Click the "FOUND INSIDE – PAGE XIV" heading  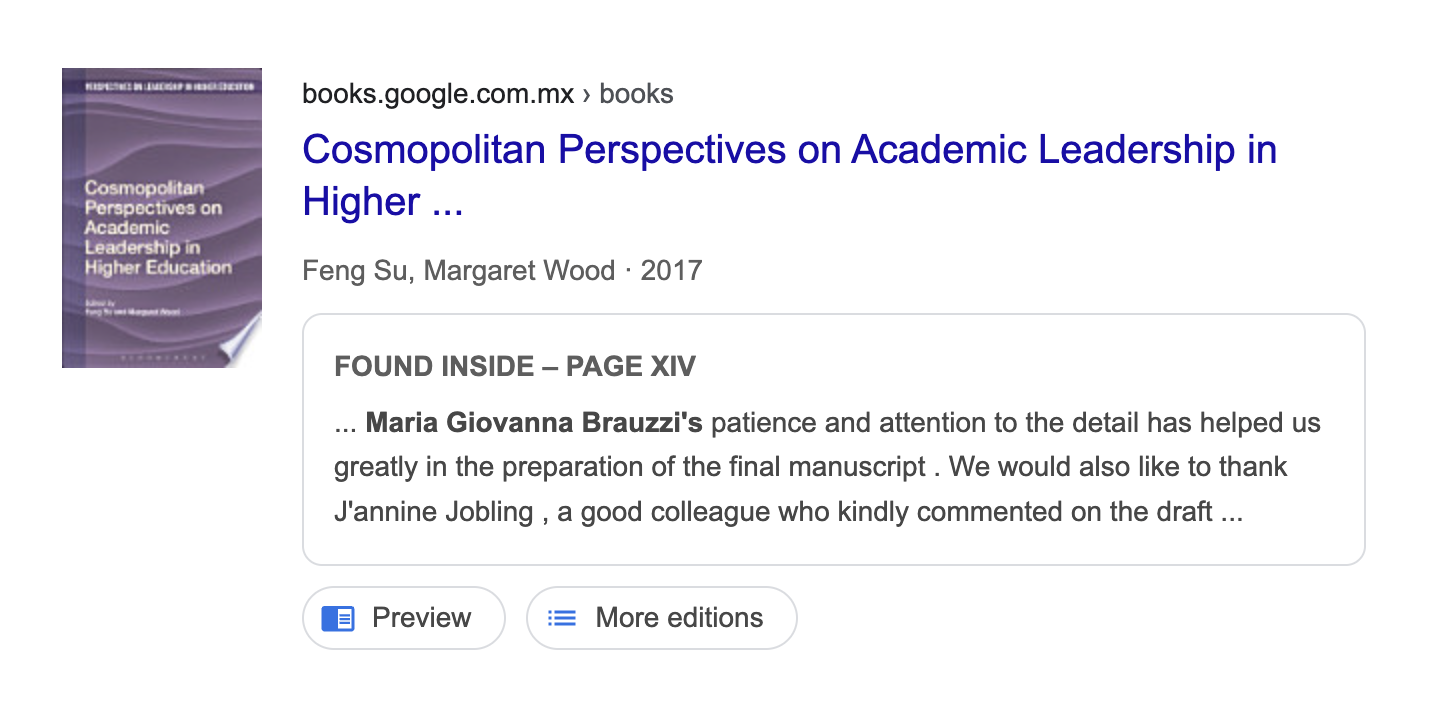(515, 366)
